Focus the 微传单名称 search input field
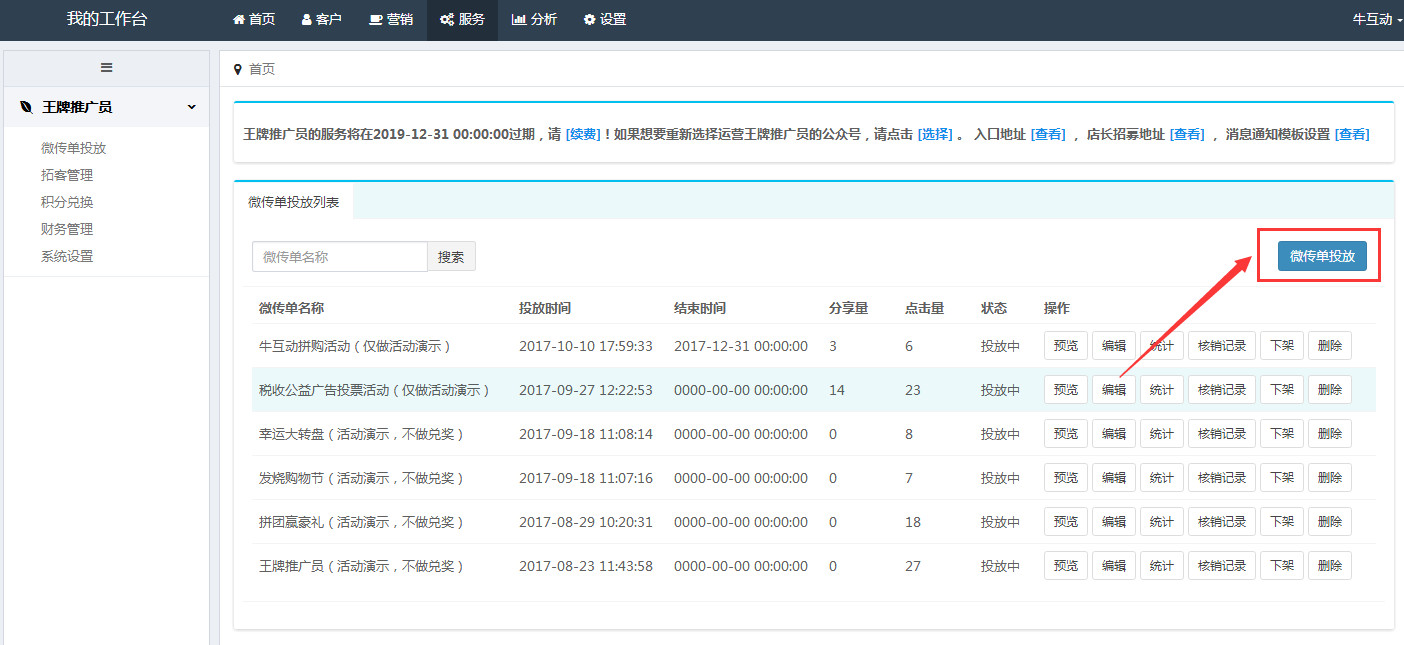1404x645 pixels. (x=339, y=257)
